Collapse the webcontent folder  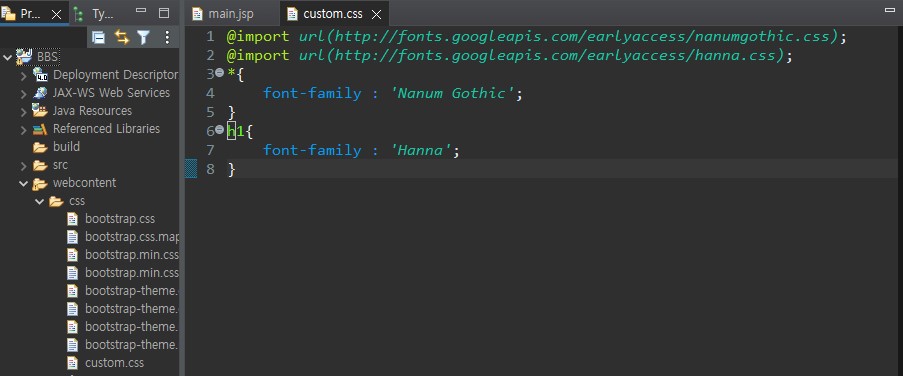click(x=24, y=184)
